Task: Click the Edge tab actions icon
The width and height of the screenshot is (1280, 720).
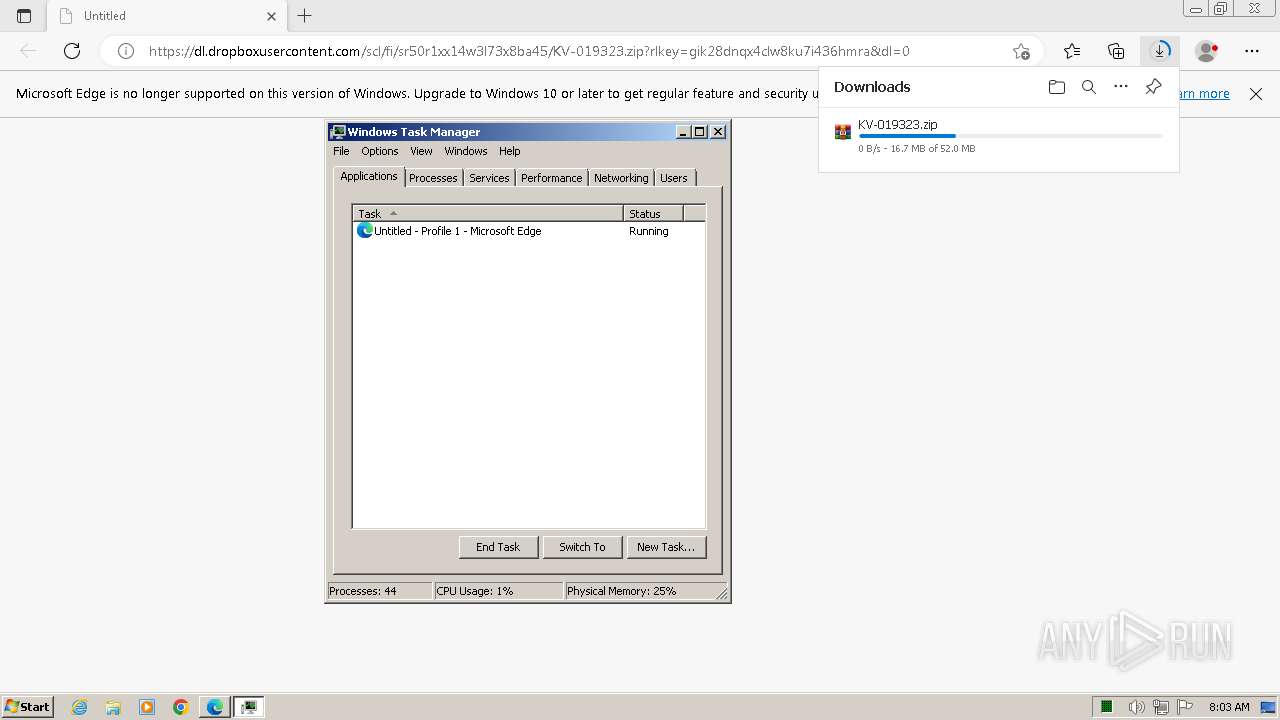Action: (24, 16)
